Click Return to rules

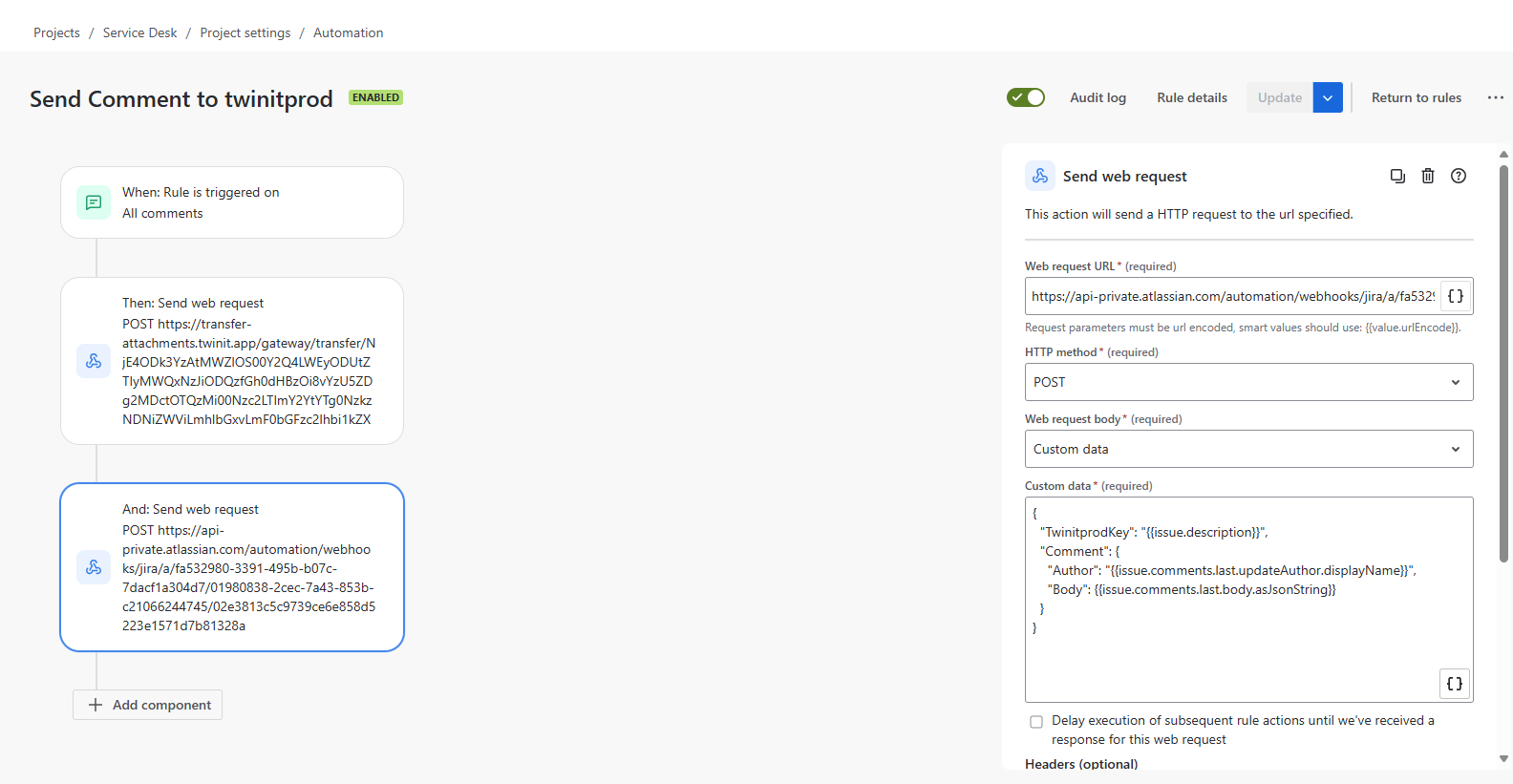pos(1417,97)
